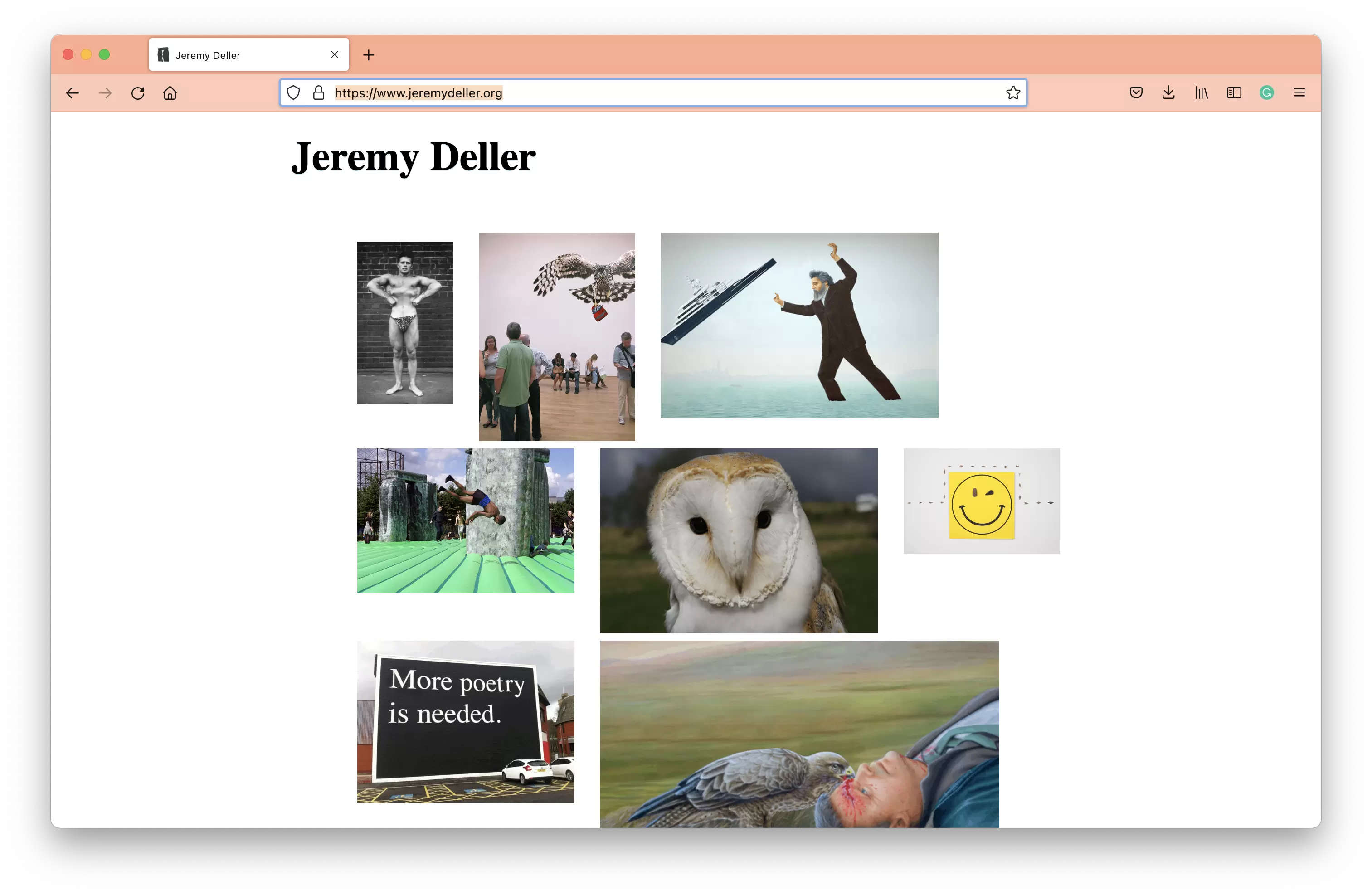Open the tracking protection shield icon

[x=293, y=93]
